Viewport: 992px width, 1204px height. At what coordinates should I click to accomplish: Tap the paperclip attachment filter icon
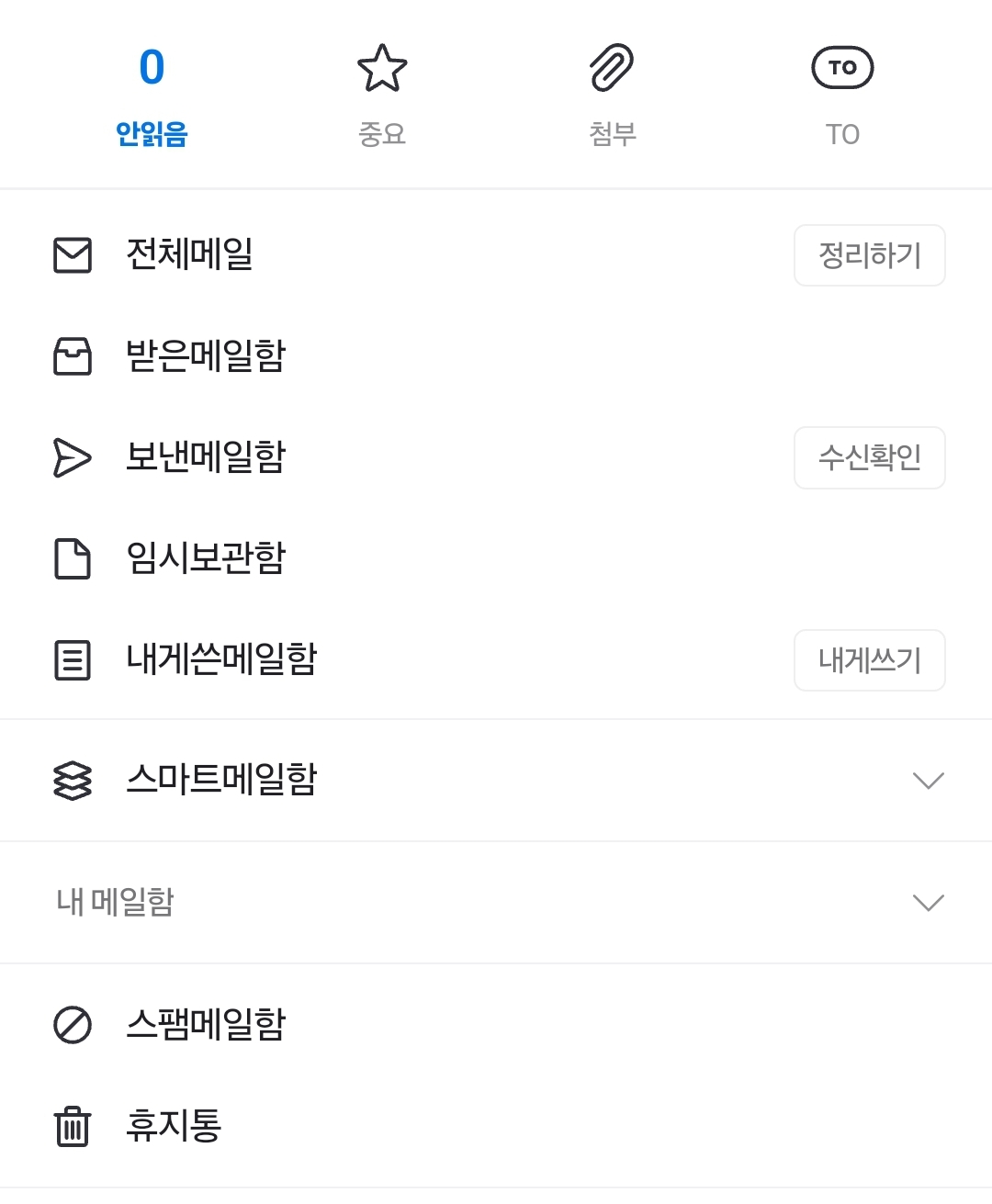[612, 68]
